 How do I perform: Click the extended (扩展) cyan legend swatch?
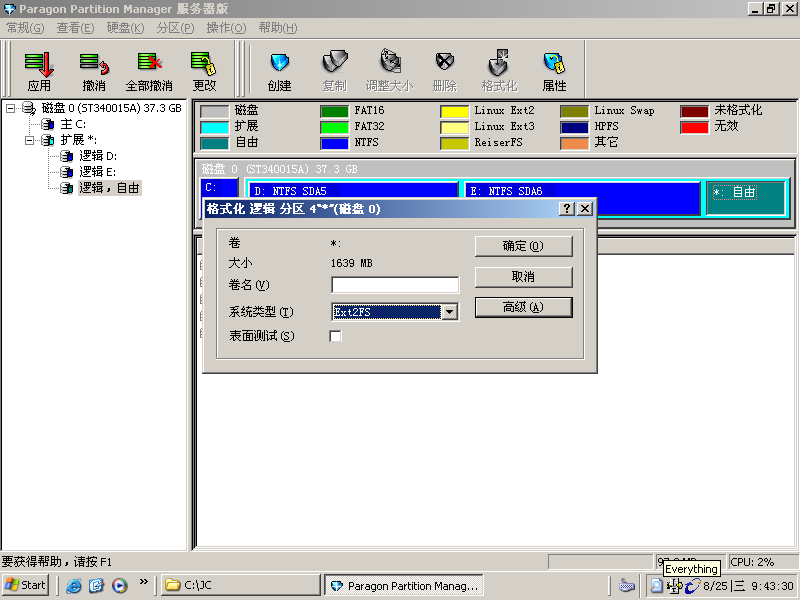click(x=214, y=127)
